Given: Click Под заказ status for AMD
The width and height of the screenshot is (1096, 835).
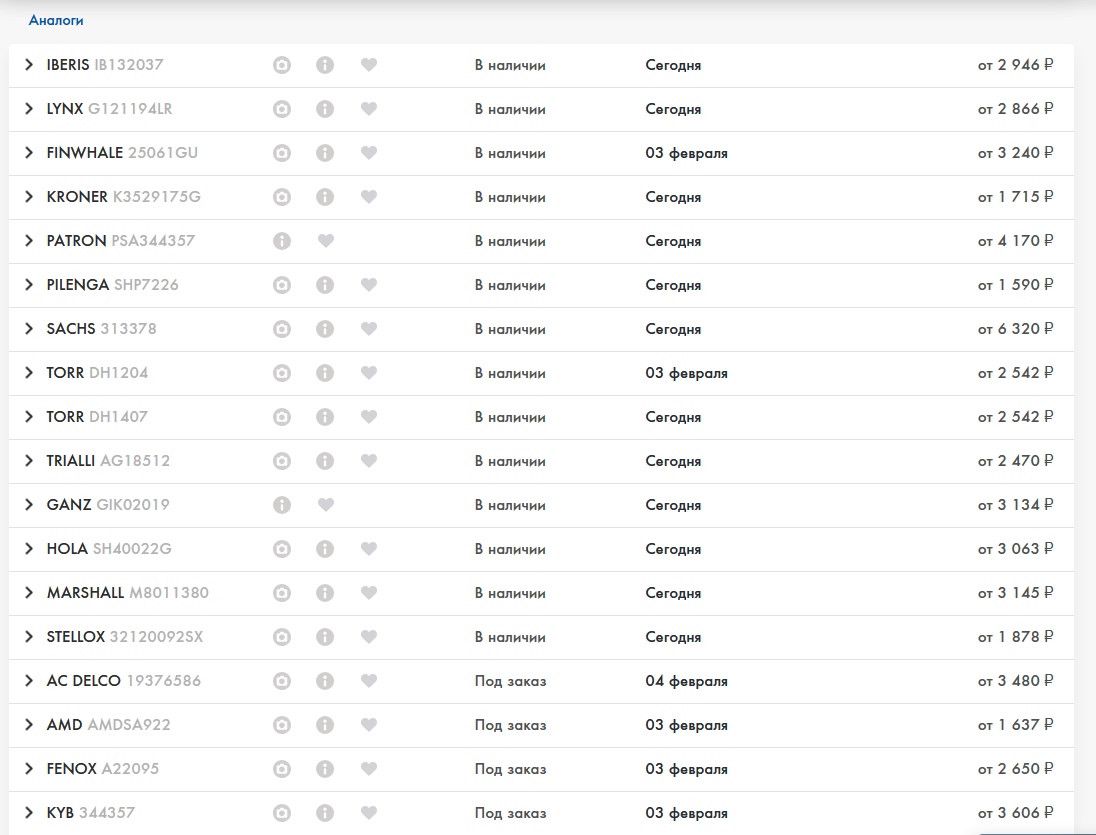Looking at the screenshot, I should (x=510, y=725).
